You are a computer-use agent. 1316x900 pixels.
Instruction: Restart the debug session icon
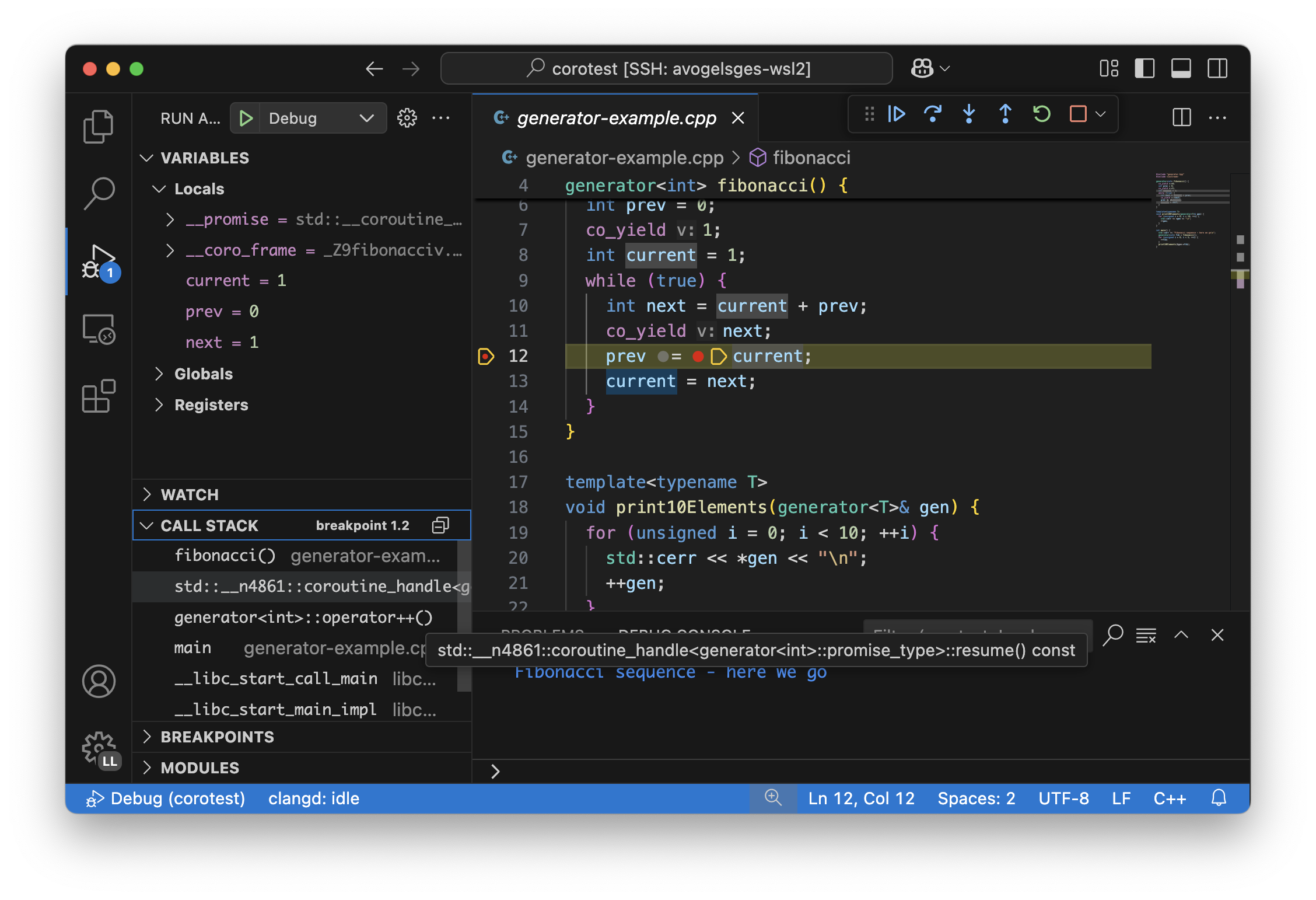click(x=1042, y=114)
